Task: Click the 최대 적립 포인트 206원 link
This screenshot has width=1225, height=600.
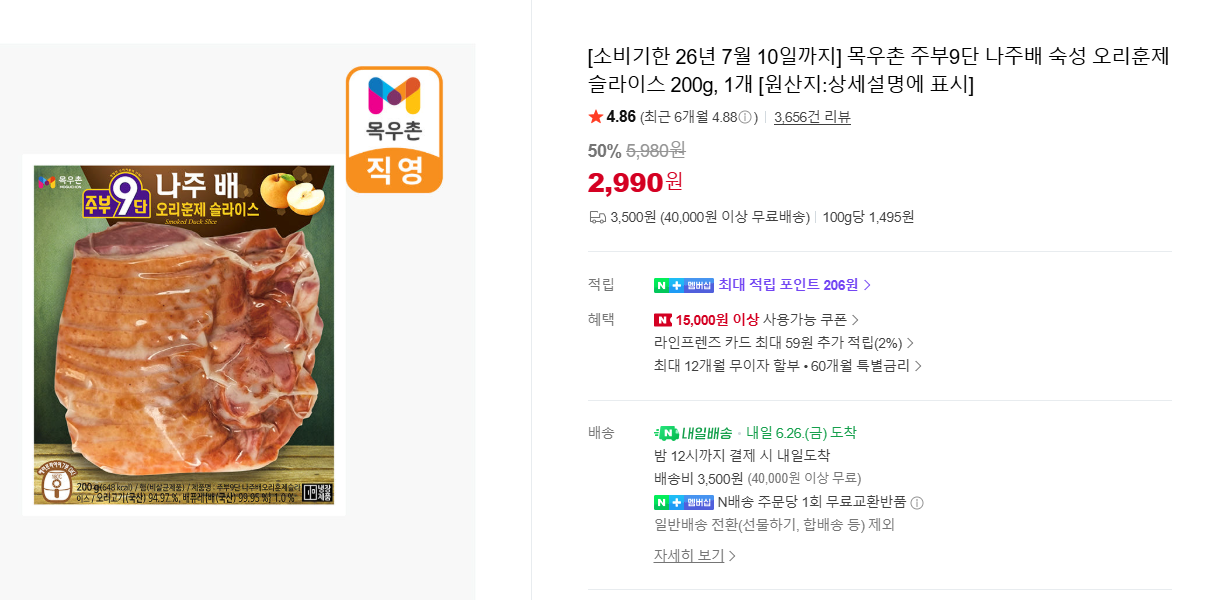Action: (788, 285)
